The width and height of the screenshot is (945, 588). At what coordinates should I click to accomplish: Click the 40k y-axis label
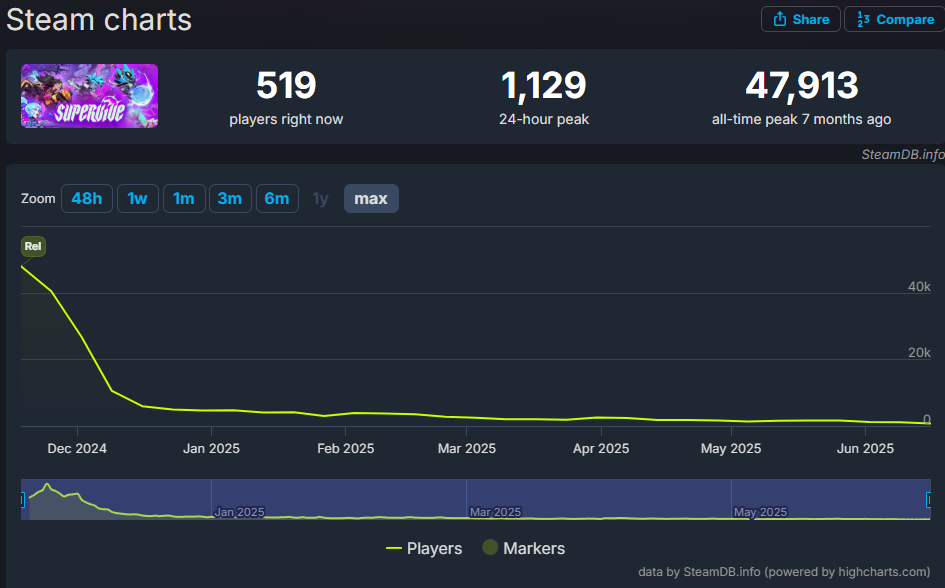[919, 287]
